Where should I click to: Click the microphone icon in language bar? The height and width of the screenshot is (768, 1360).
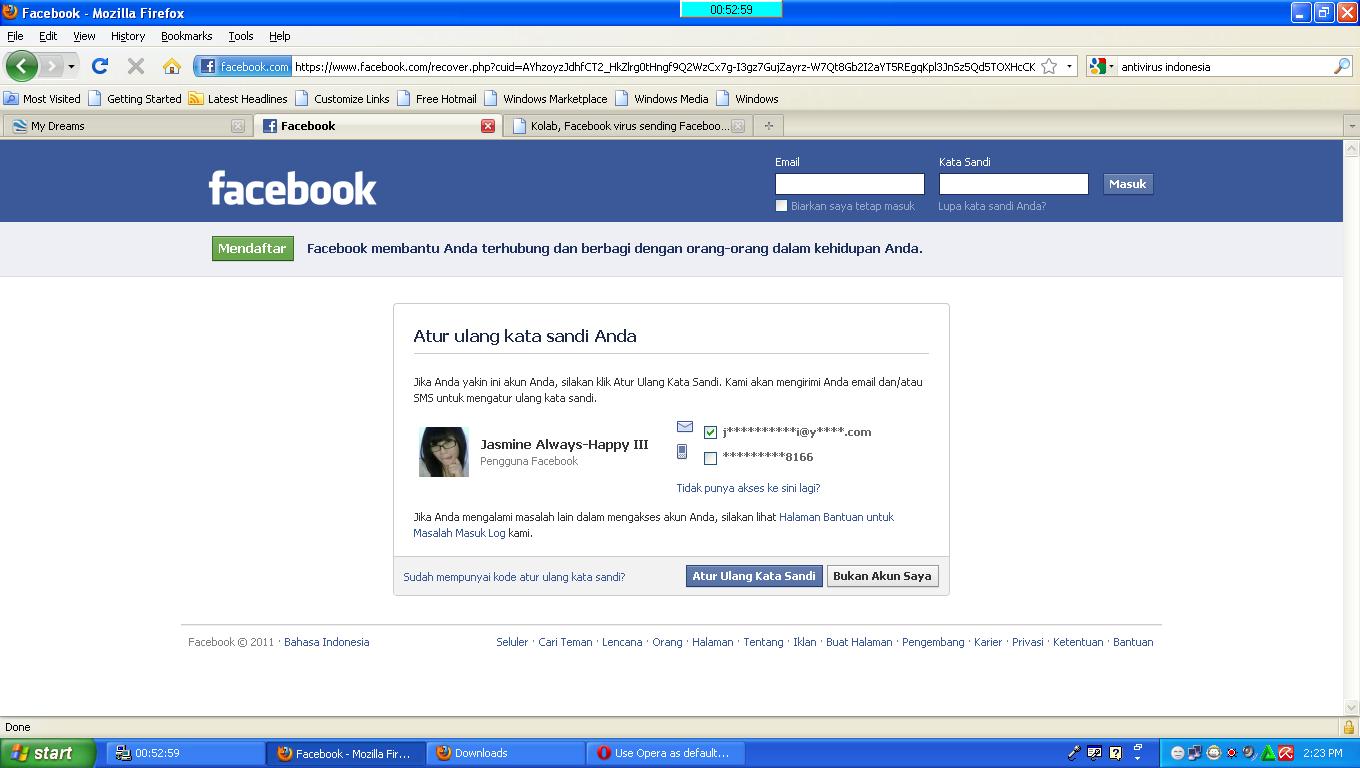coord(1074,753)
